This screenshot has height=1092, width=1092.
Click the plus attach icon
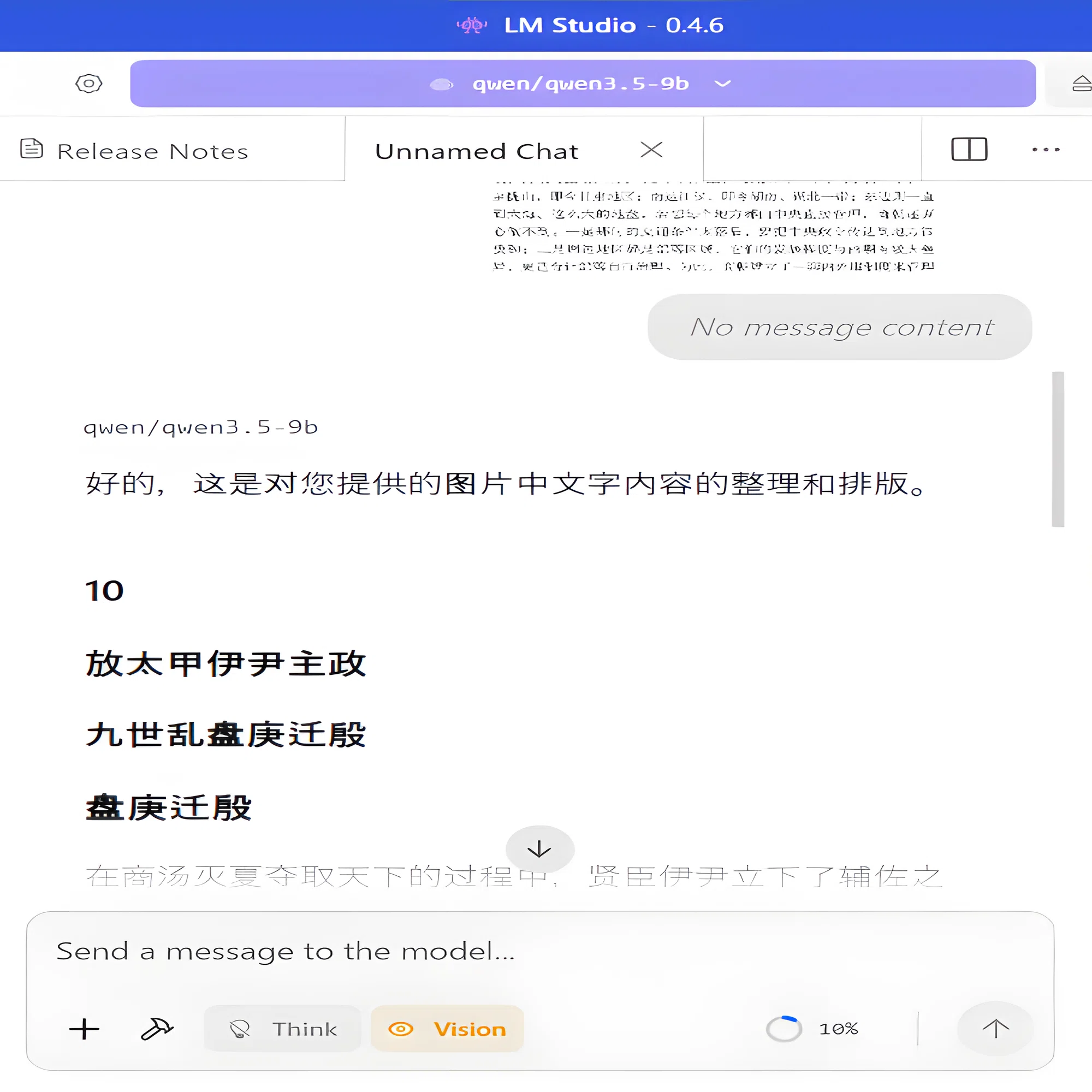point(84,1029)
